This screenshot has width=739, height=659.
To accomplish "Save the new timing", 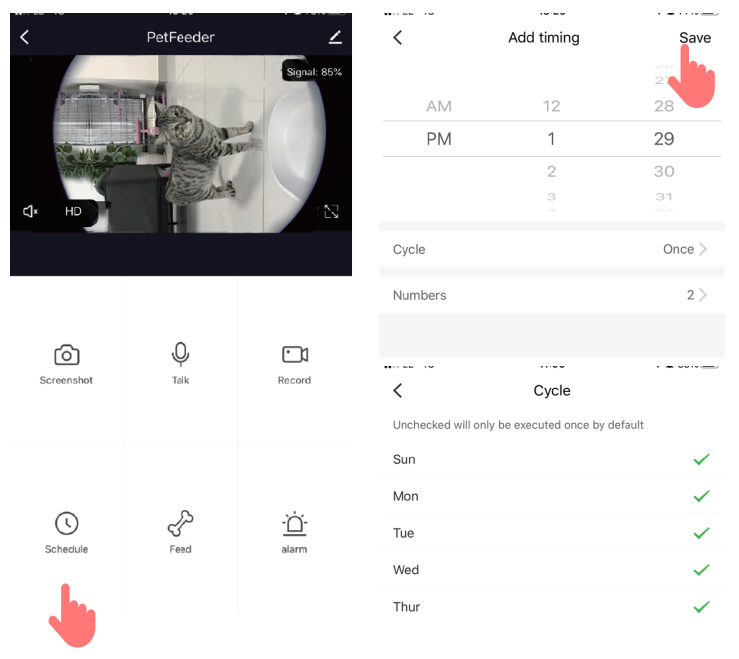I will tap(694, 38).
